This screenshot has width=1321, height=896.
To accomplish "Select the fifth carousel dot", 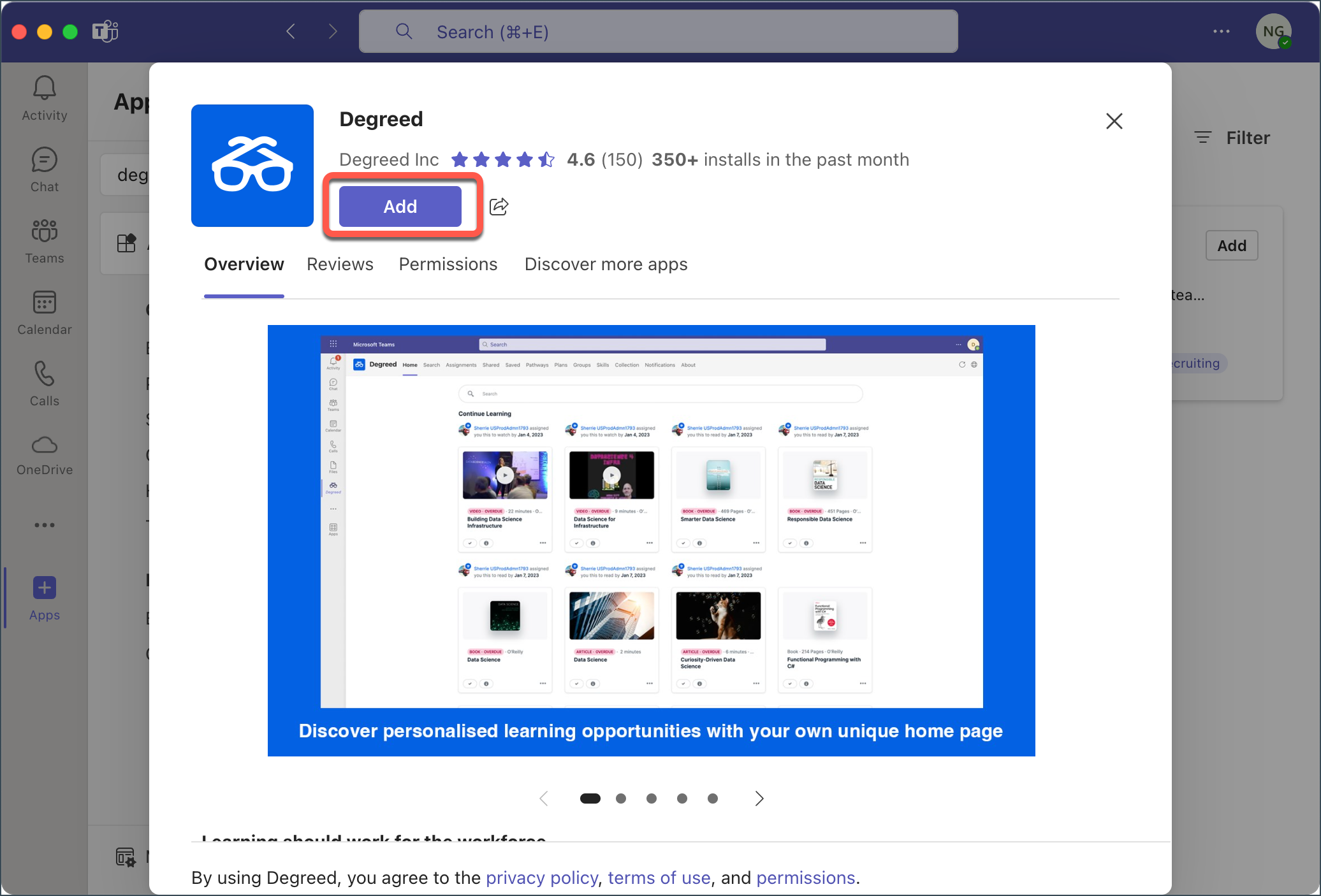I will (713, 798).
